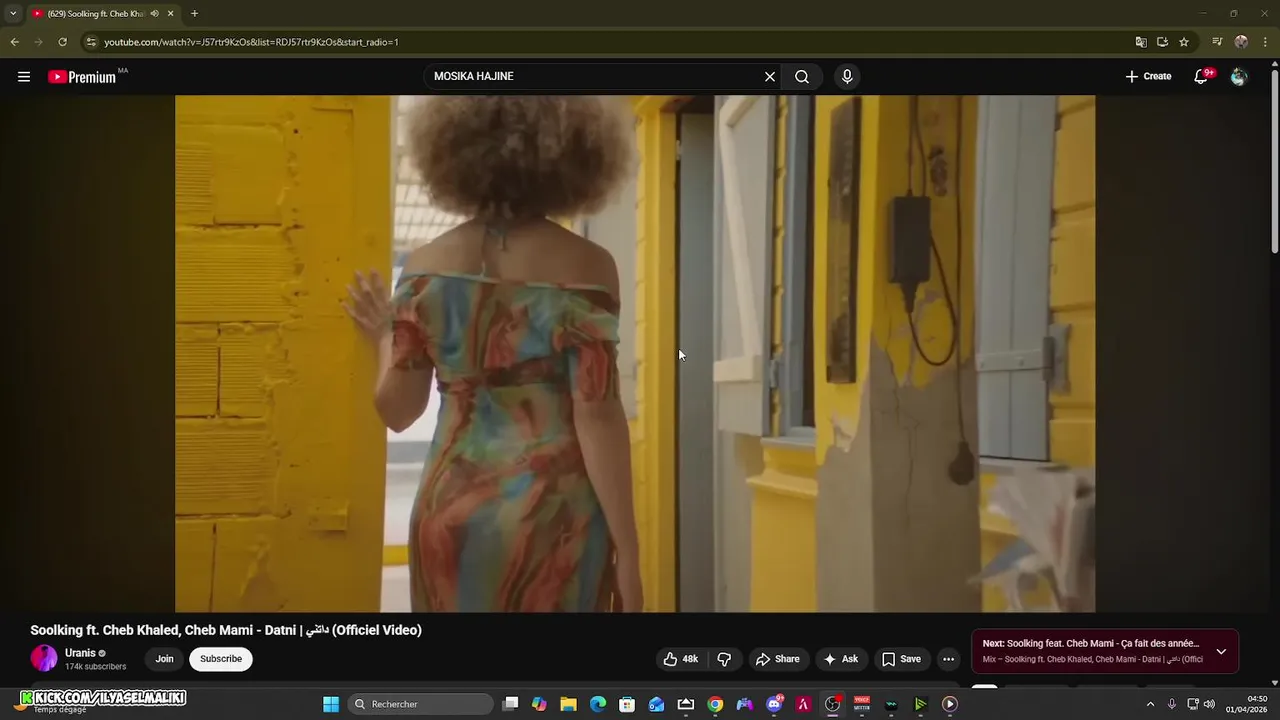Screen dimensions: 1280x720
Task: Share the Datni video
Action: tap(778, 659)
